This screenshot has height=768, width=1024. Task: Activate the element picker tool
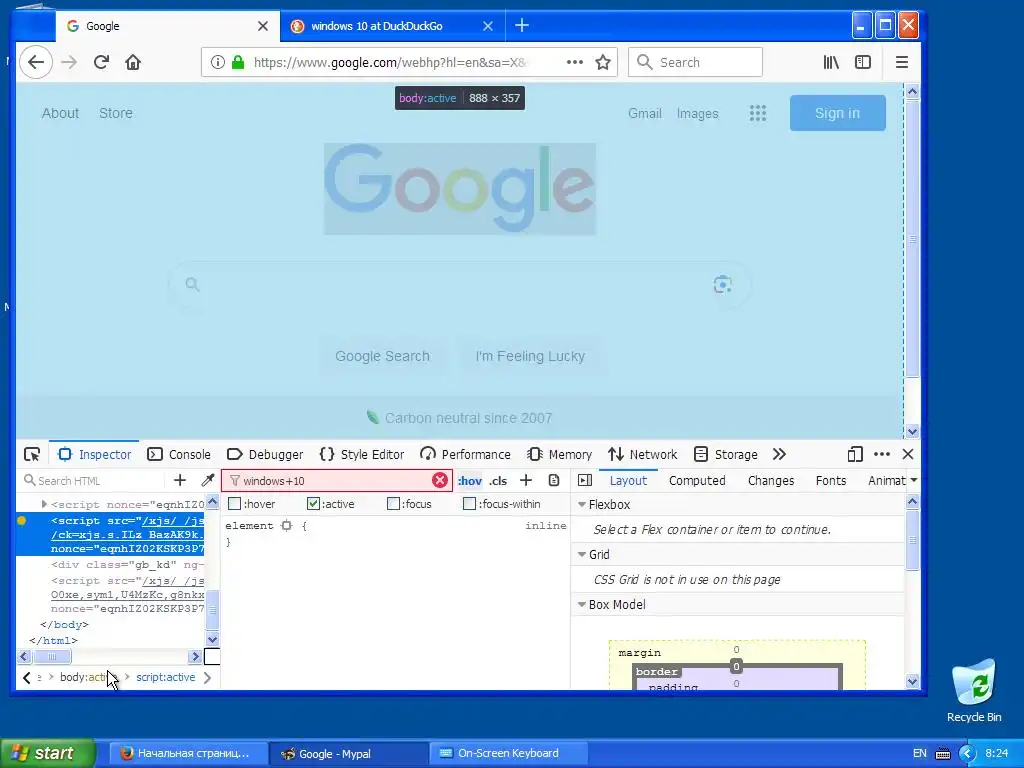pos(32,455)
